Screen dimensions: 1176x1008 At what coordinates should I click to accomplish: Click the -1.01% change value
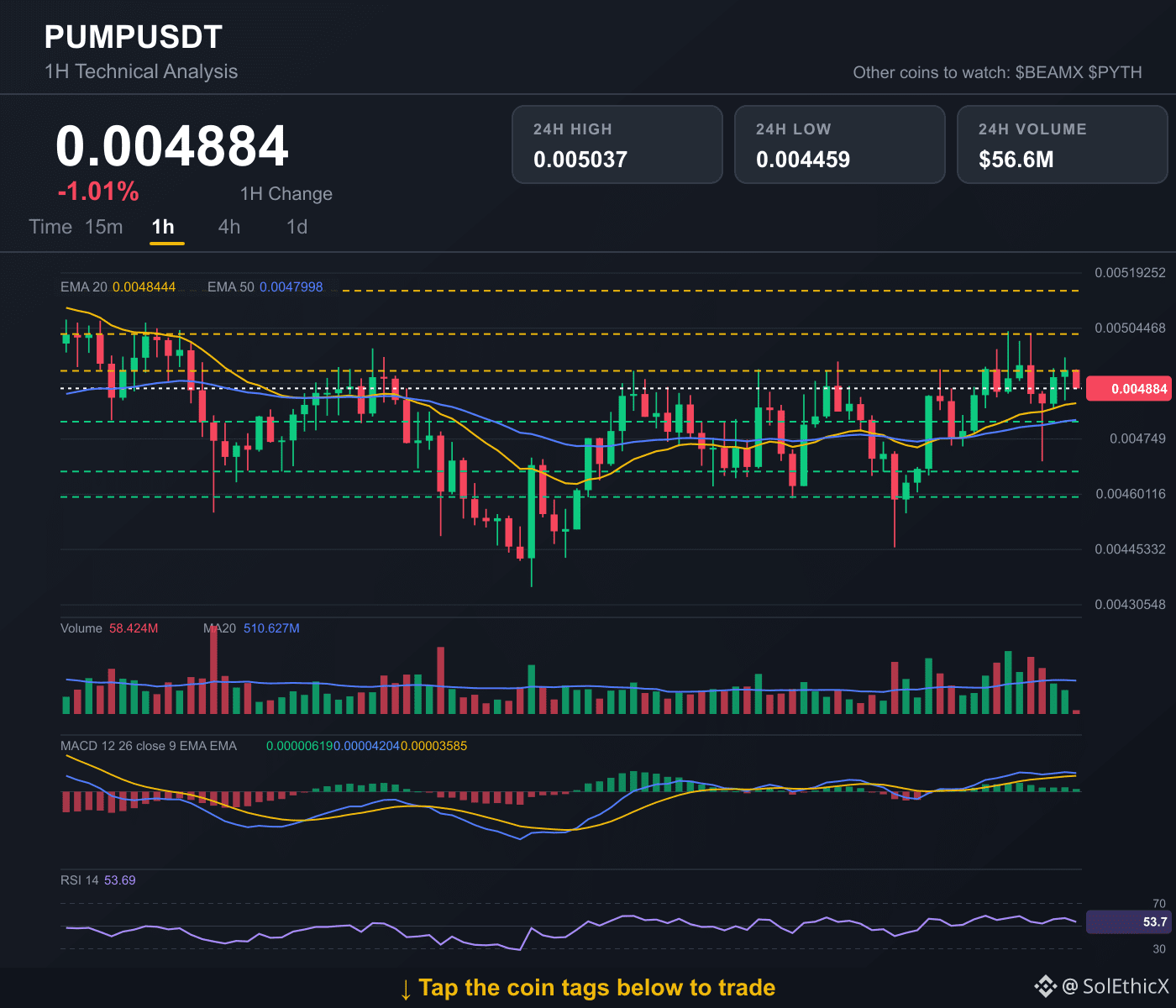click(x=98, y=192)
